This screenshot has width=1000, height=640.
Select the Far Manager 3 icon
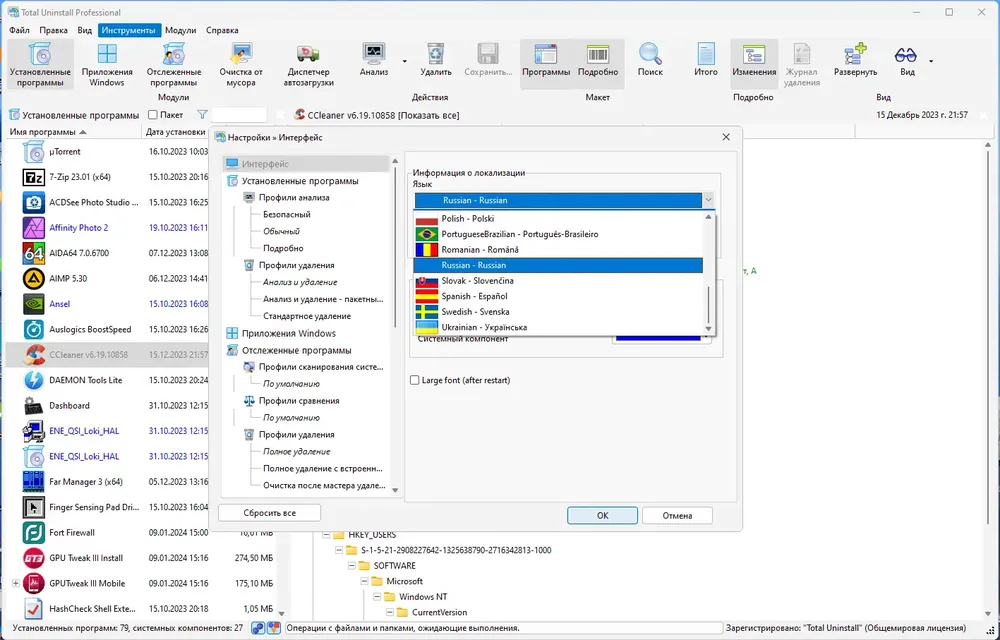tap(33, 482)
